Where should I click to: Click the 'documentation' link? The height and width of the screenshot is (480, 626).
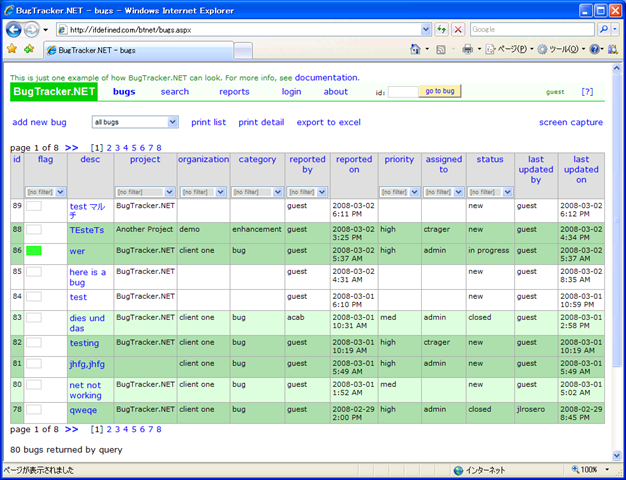click(x=327, y=77)
